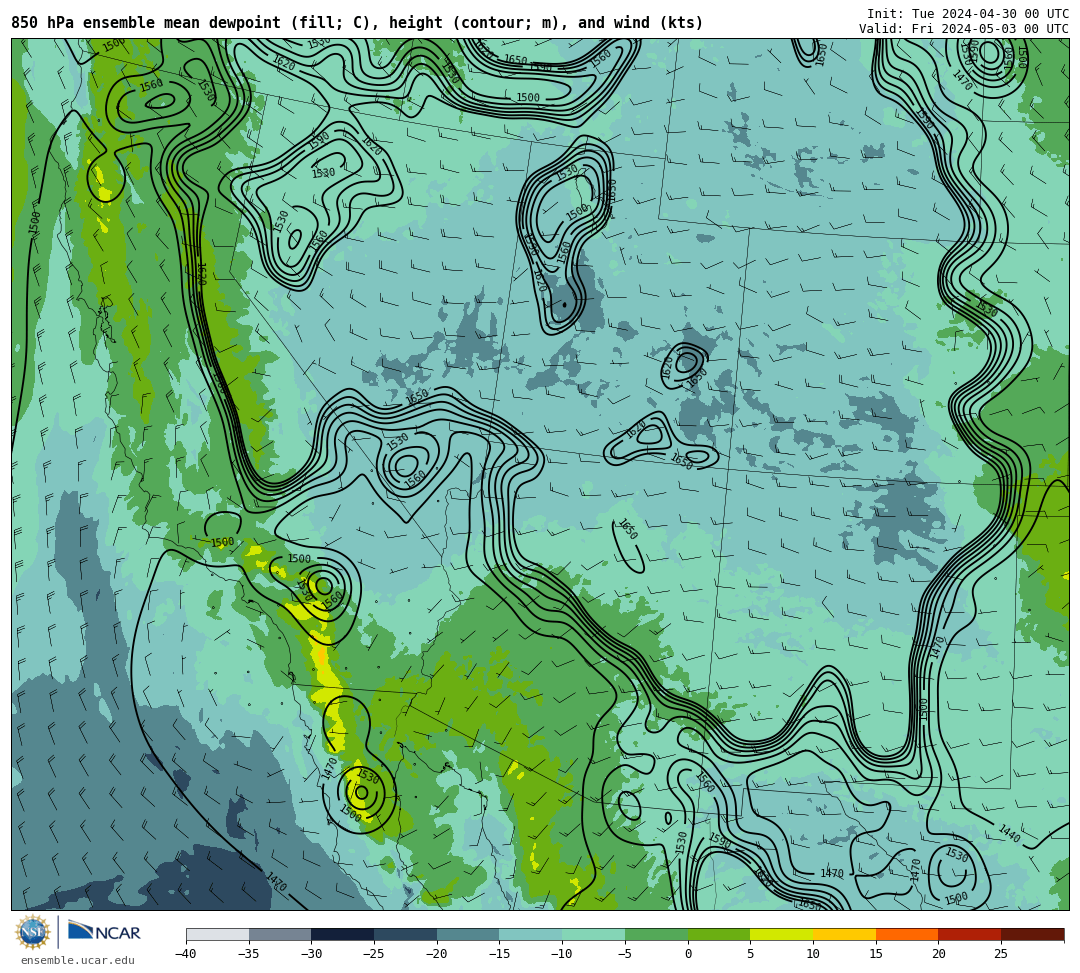The image size is (1080, 973).
Task: Pick the mint -10 to -5 colorbar swatch
Action: pyautogui.click(x=594, y=934)
